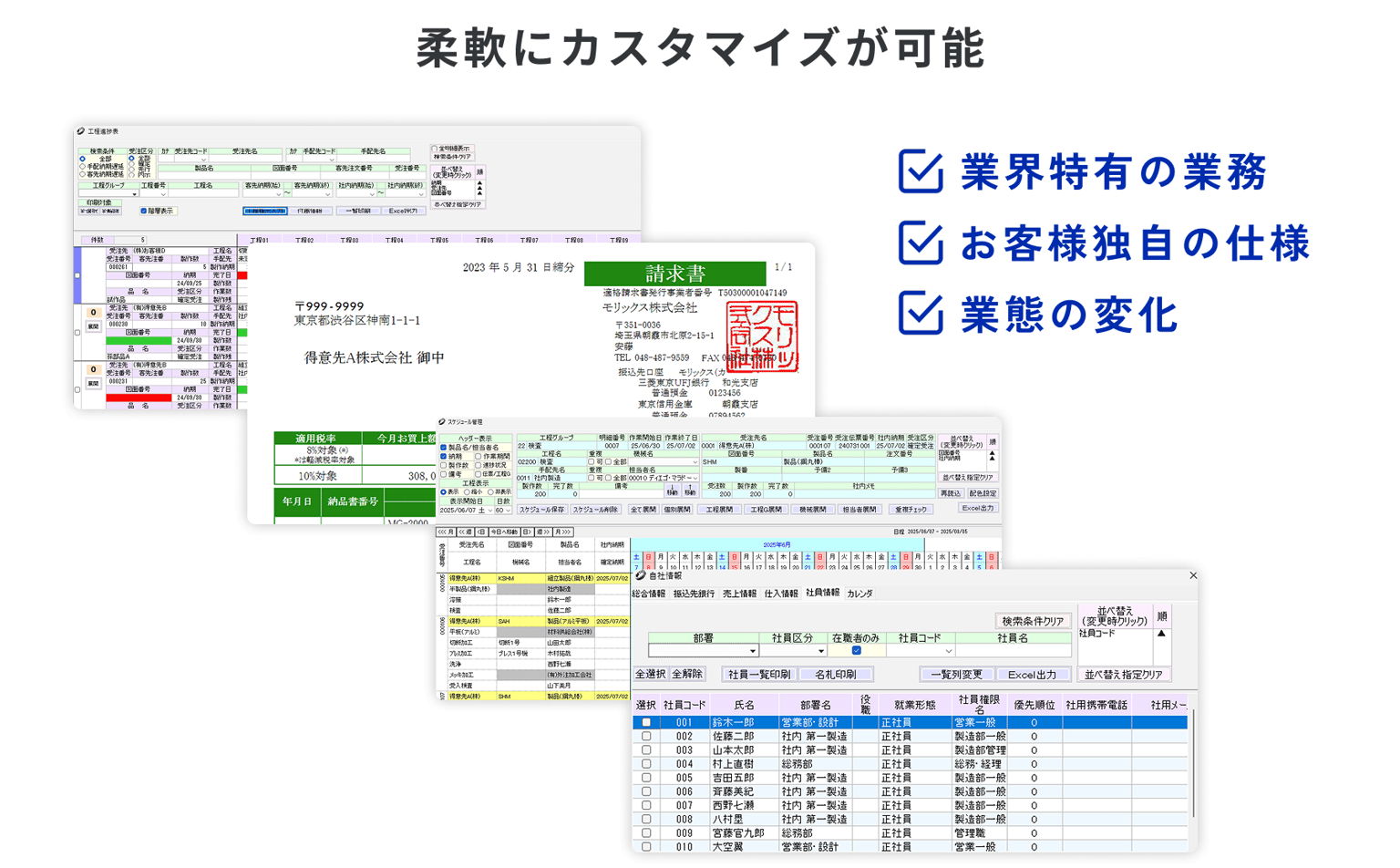1400x868 pixels.
Task: Uncheck the 在職者のみ checkbox
Action: (x=856, y=651)
